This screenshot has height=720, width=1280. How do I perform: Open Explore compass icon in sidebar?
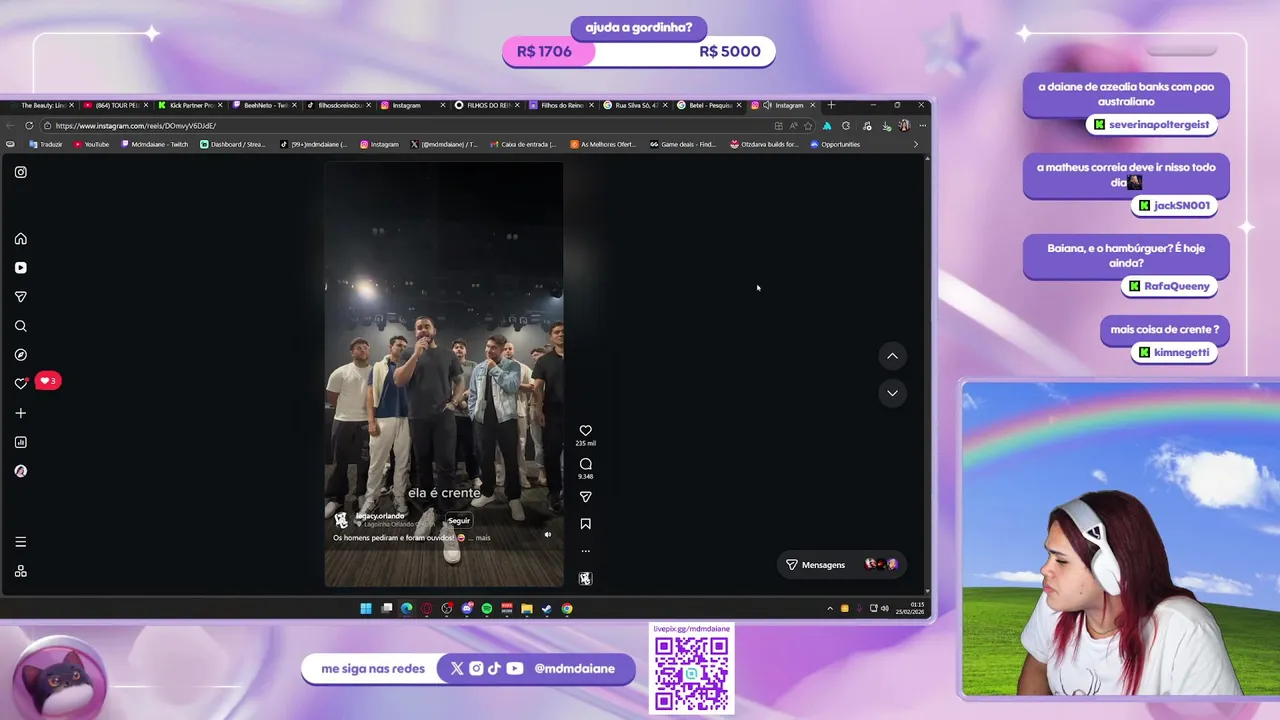pyautogui.click(x=20, y=355)
